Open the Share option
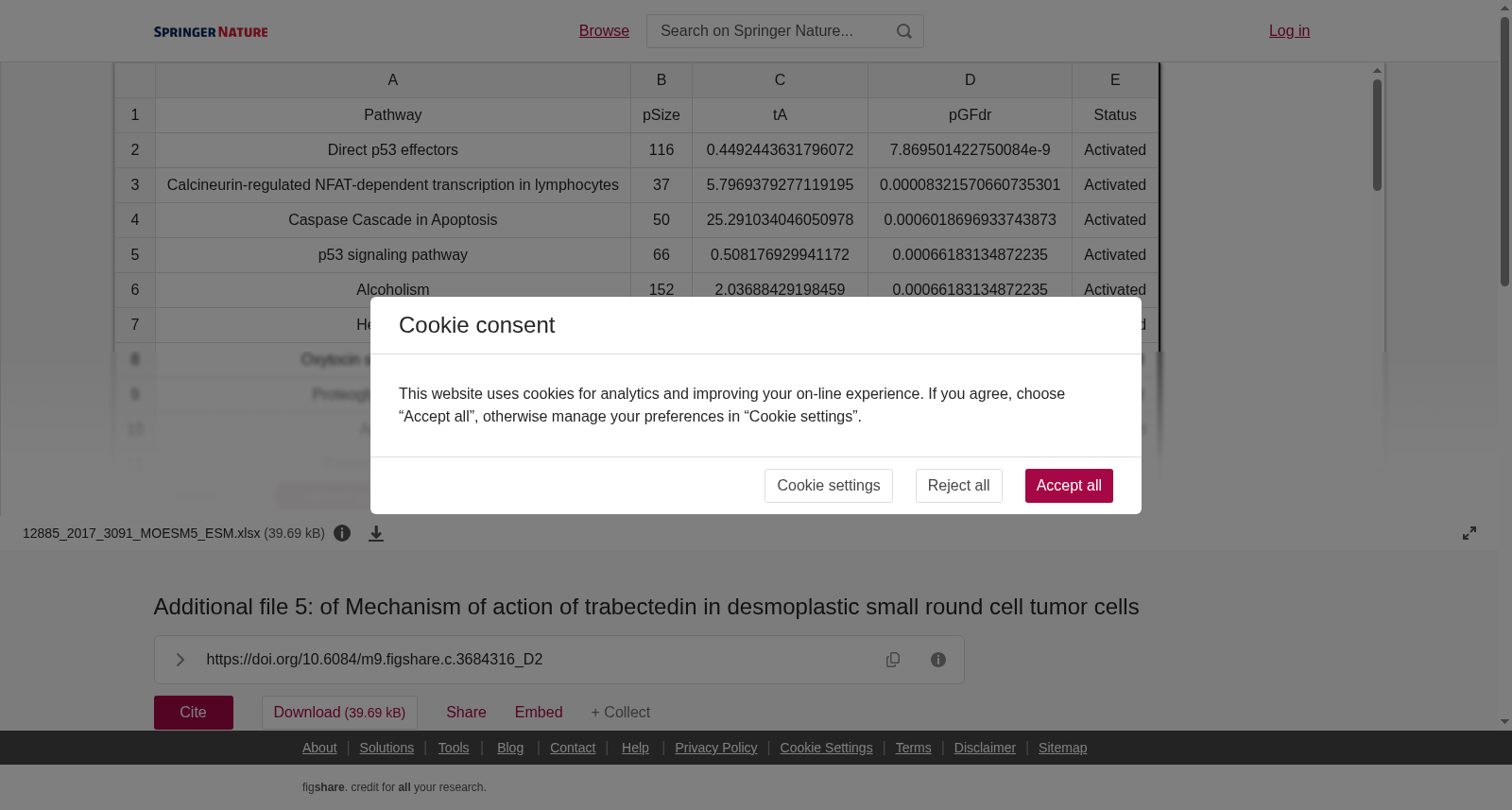This screenshot has width=1512, height=810. coord(466,713)
